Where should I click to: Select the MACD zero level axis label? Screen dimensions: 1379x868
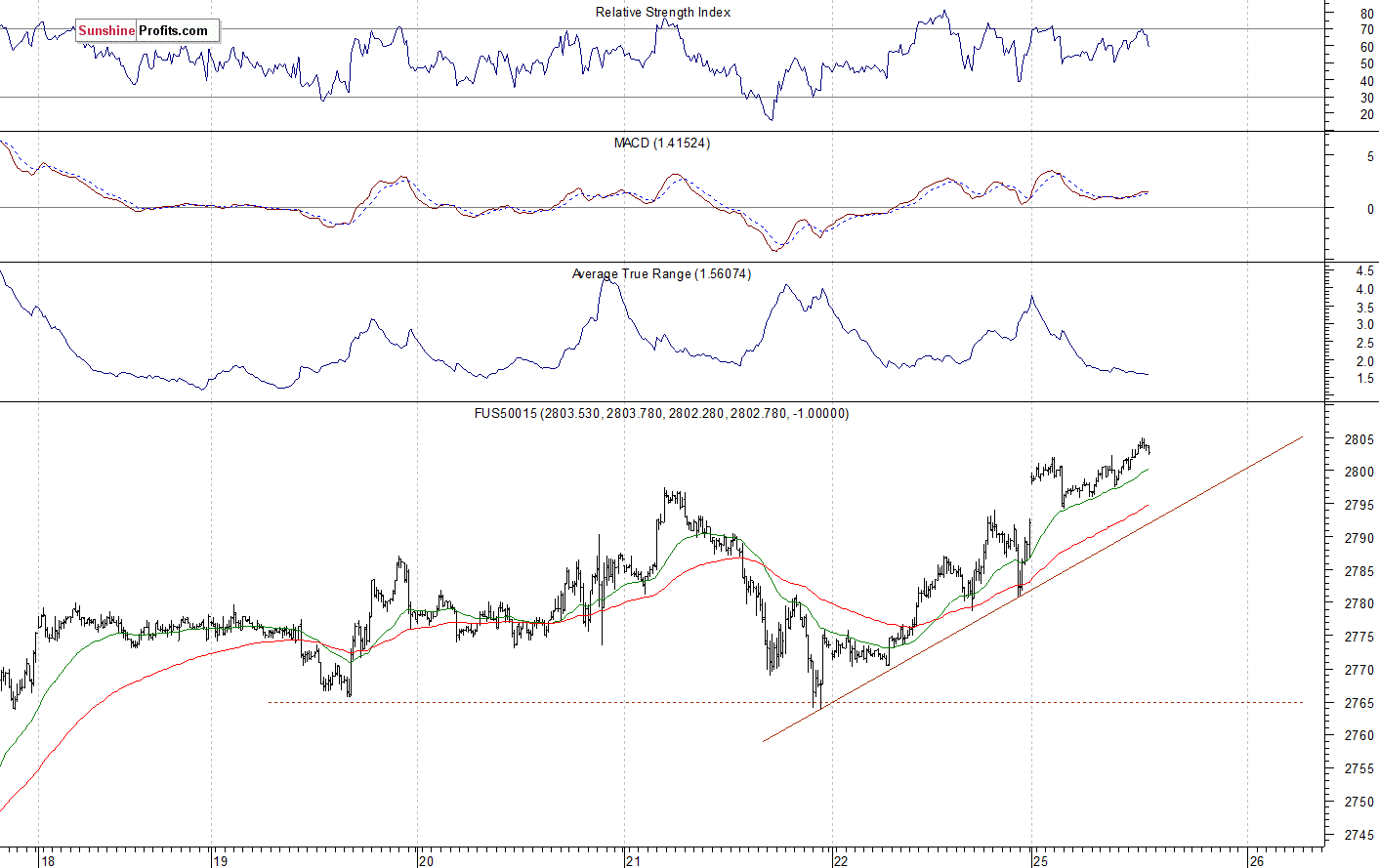1370,209
